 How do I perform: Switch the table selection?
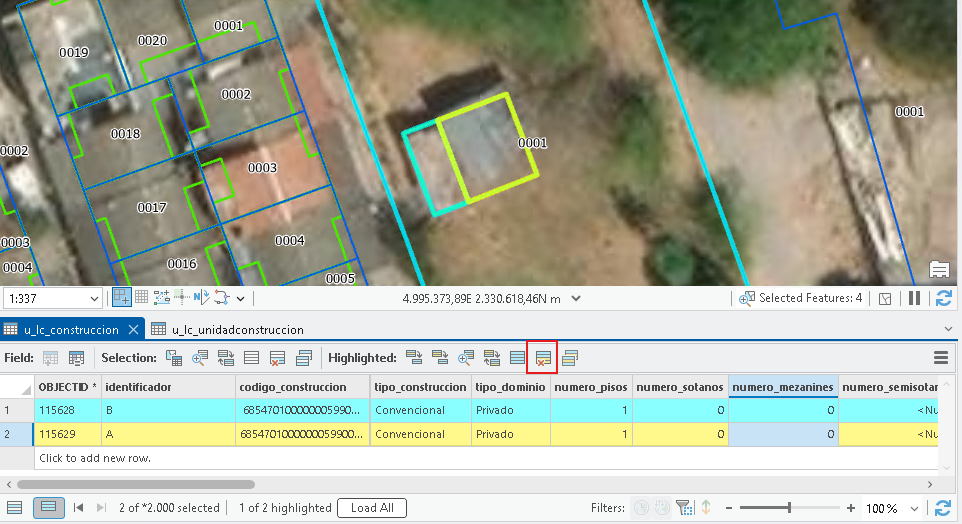click(x=226, y=358)
